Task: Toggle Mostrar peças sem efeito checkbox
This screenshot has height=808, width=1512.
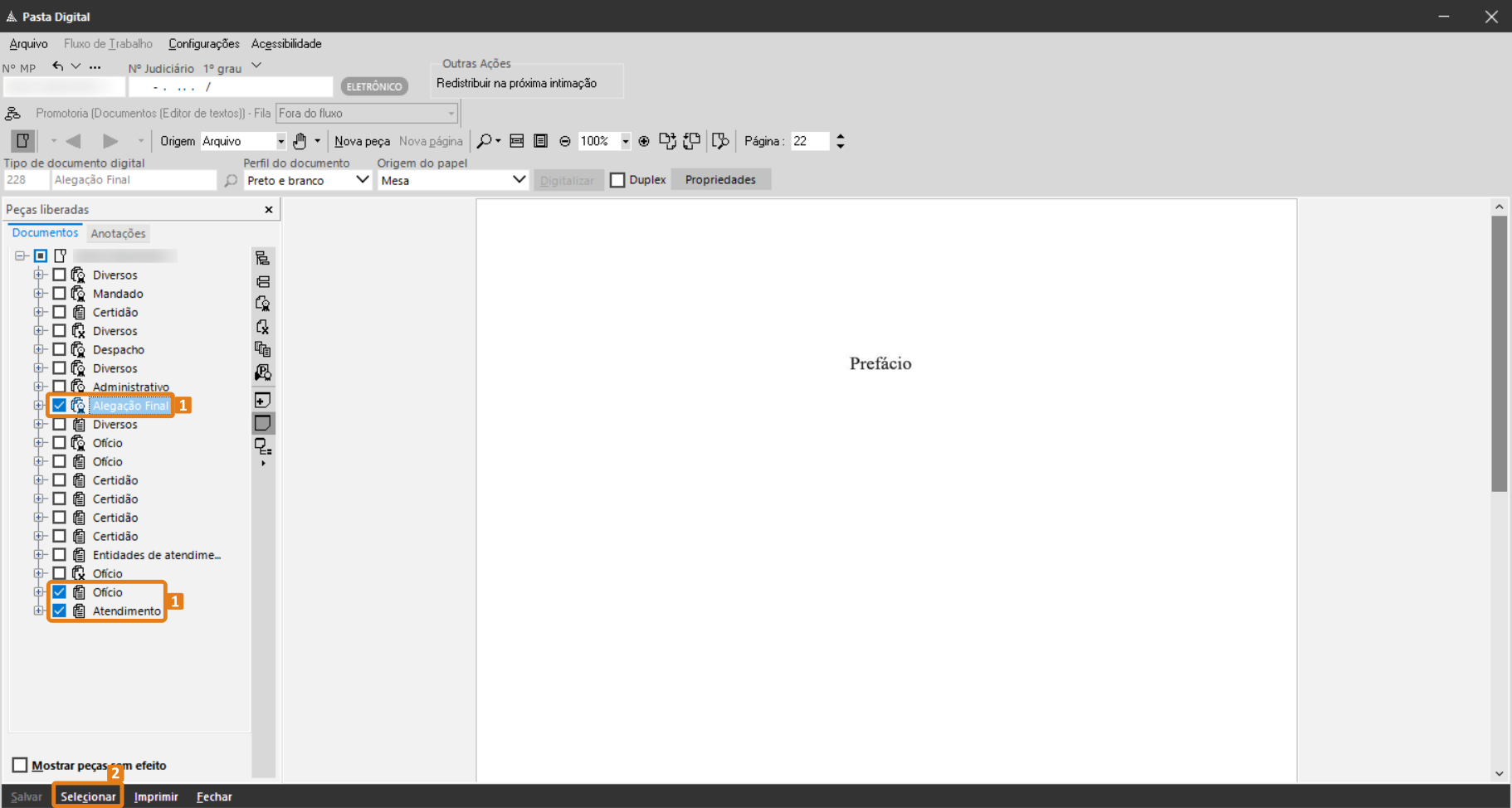Action: point(20,765)
